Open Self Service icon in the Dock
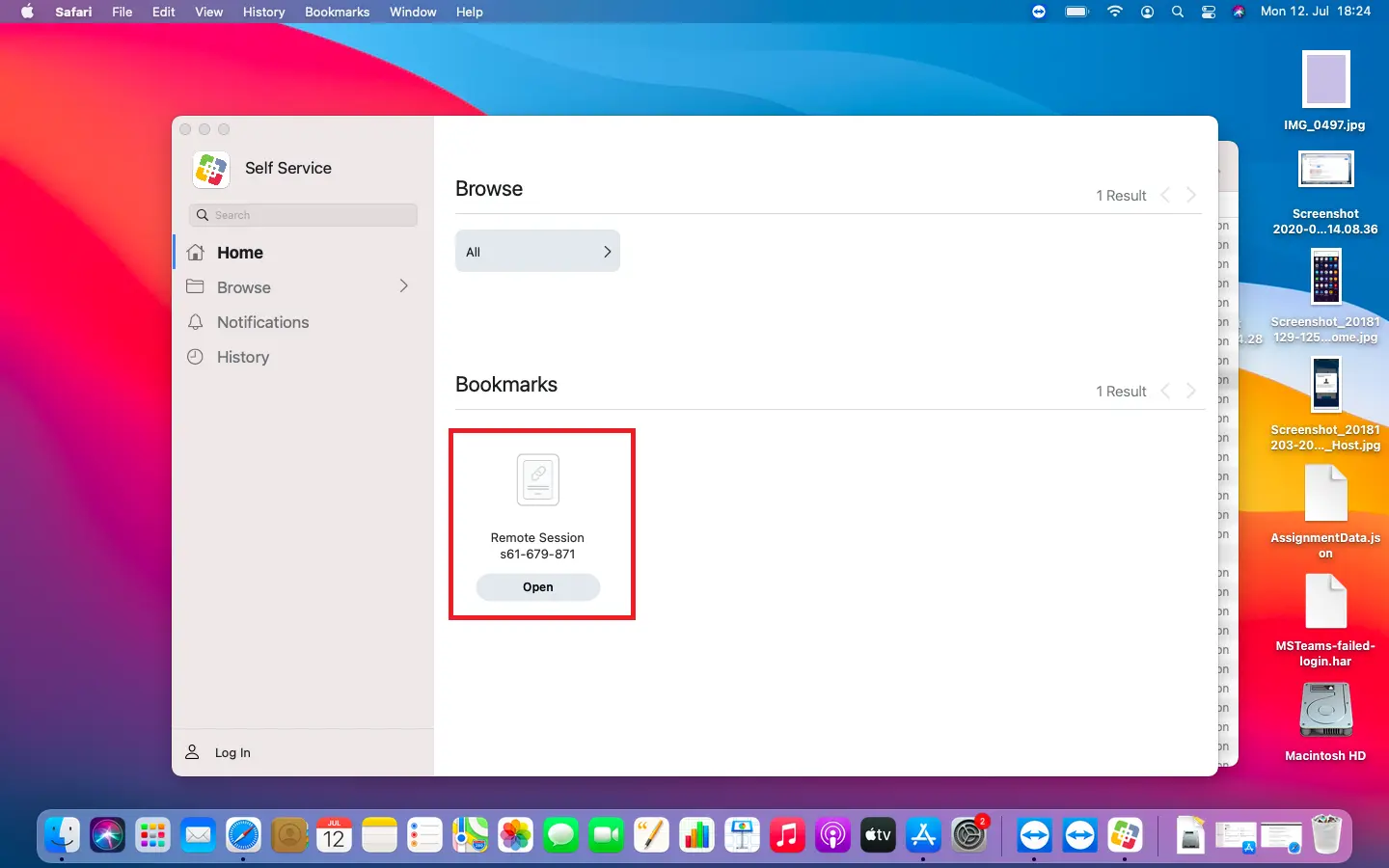The width and height of the screenshot is (1389, 868). (x=1125, y=834)
